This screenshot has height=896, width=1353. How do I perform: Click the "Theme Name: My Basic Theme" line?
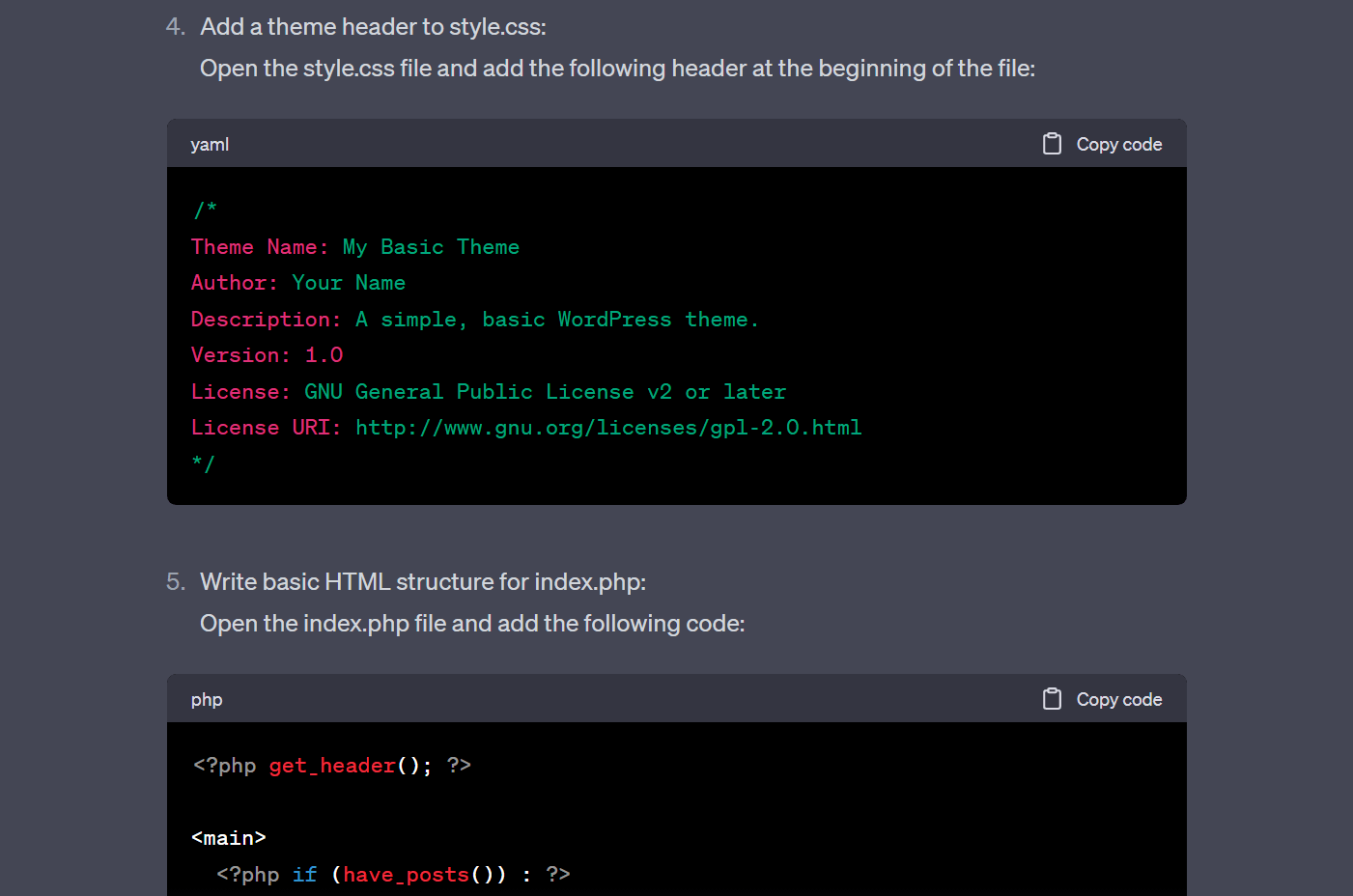[x=355, y=246]
